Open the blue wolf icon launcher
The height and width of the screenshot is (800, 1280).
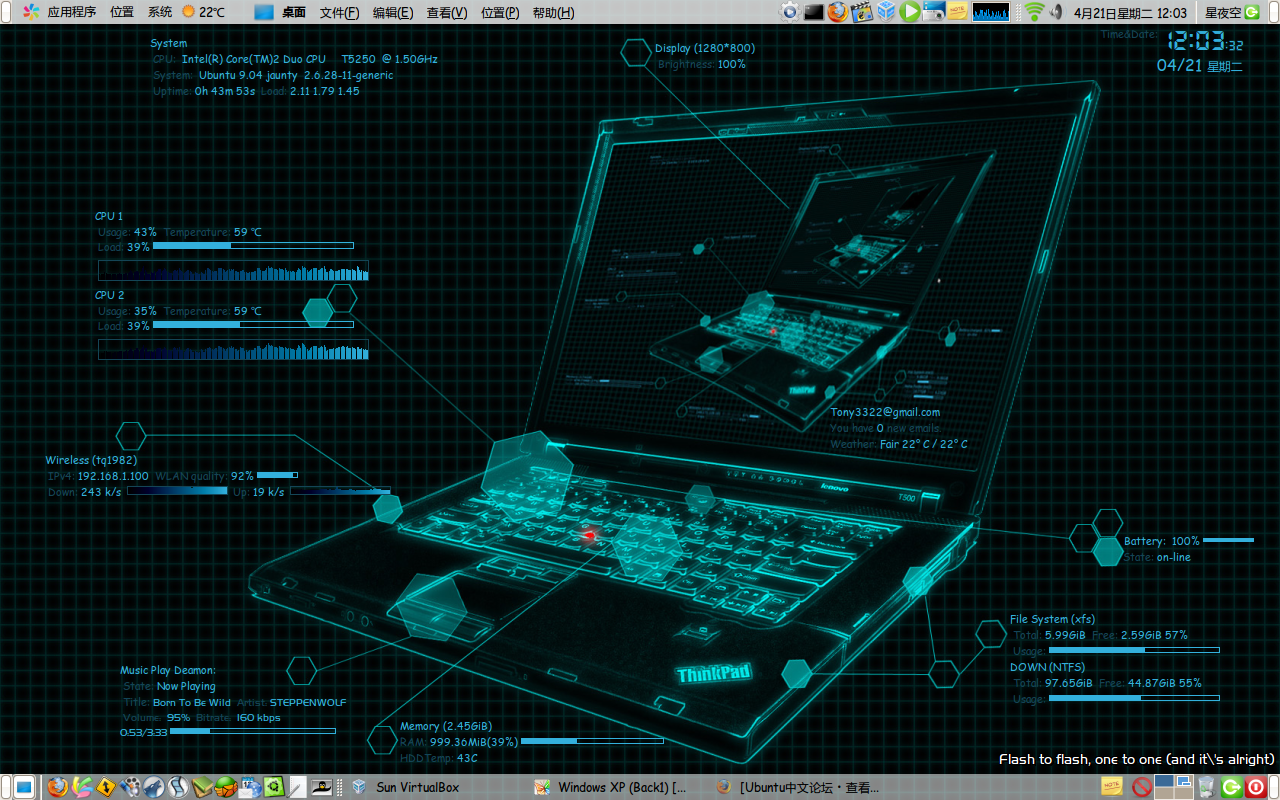(x=154, y=787)
